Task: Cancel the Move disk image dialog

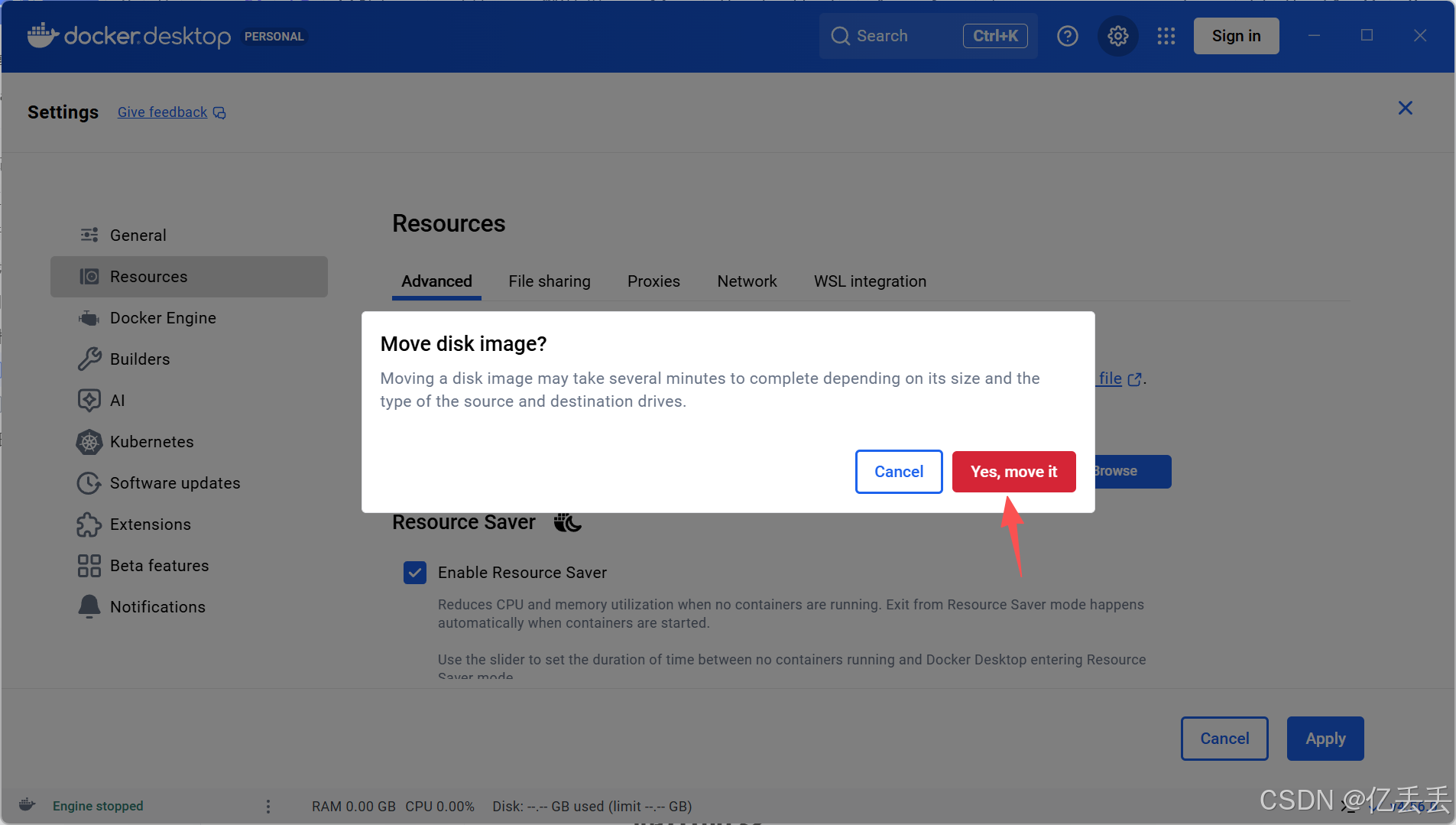Action: coord(899,472)
